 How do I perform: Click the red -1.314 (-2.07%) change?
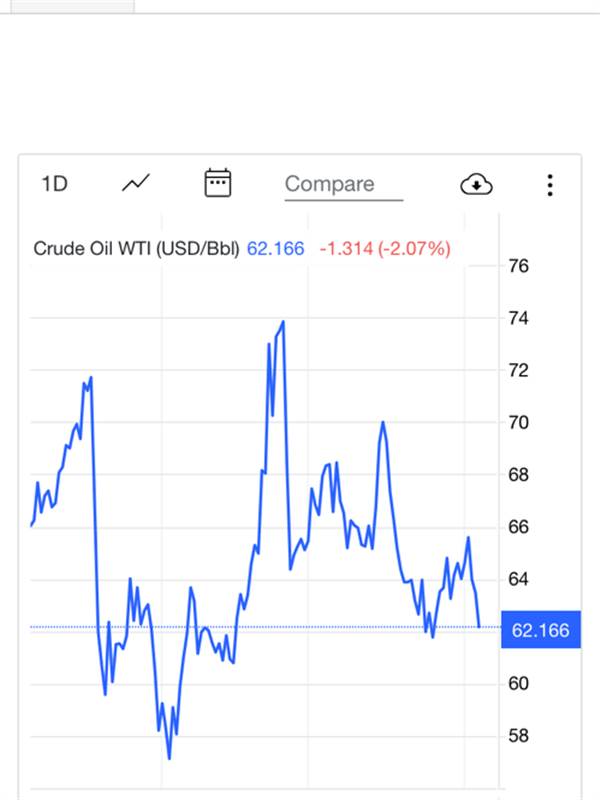coord(385,249)
